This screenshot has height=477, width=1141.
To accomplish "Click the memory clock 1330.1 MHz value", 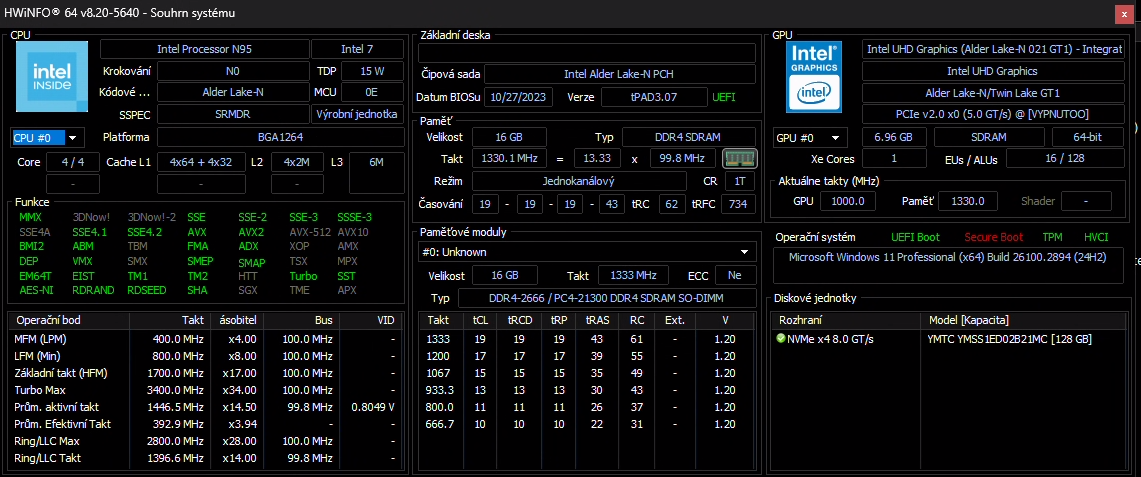I will point(509,159).
